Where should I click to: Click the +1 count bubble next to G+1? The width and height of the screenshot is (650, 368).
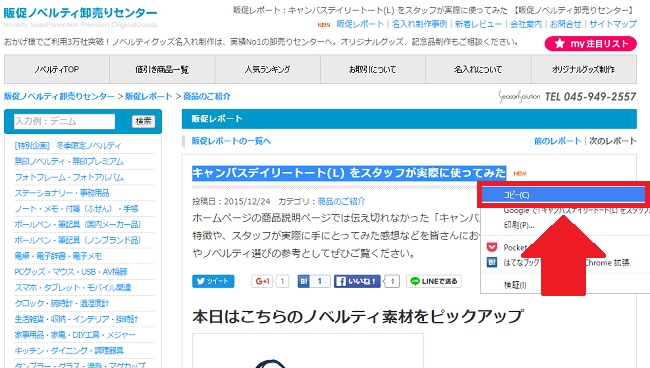pos(282,281)
